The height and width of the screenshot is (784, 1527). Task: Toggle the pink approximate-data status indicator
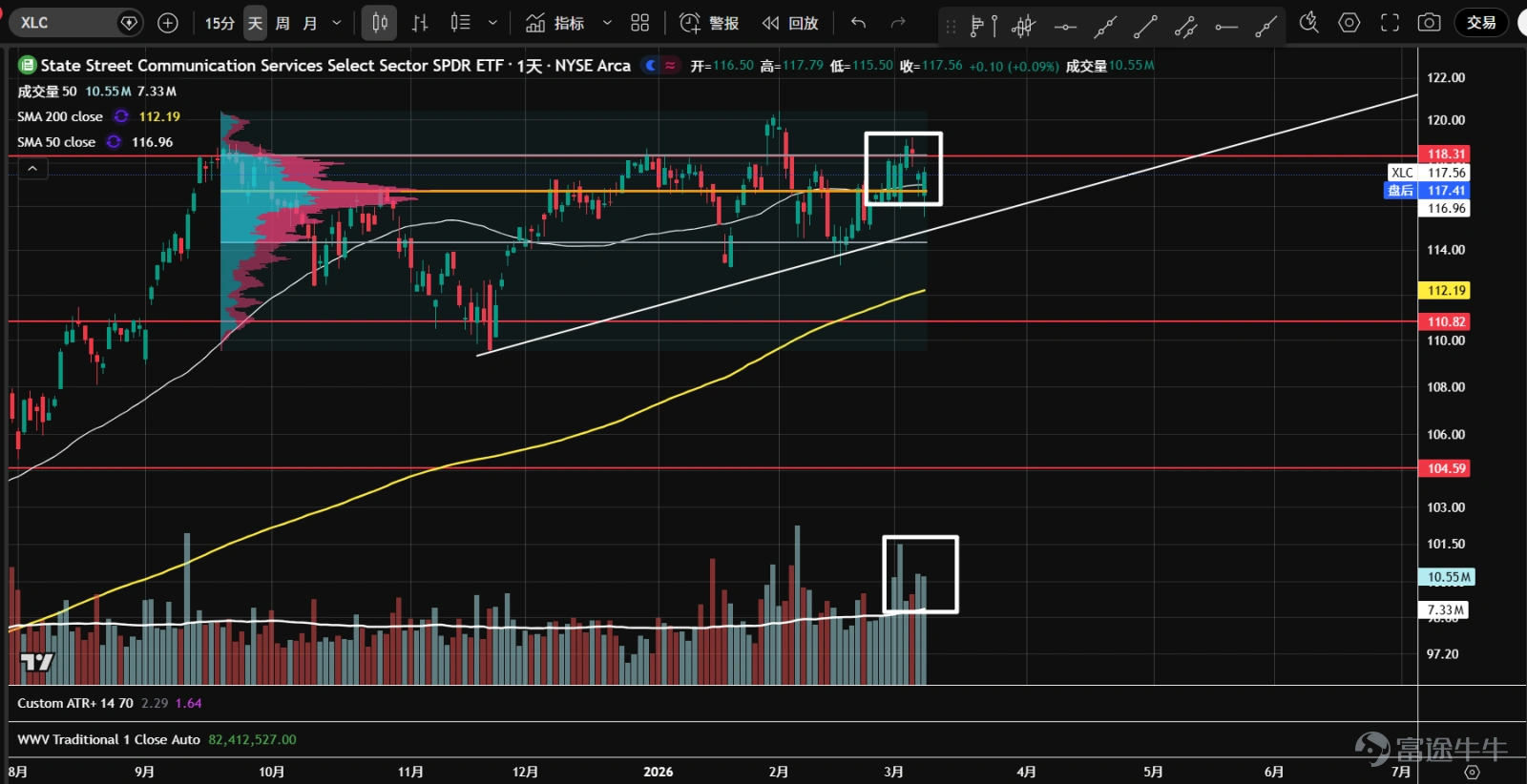coord(671,65)
